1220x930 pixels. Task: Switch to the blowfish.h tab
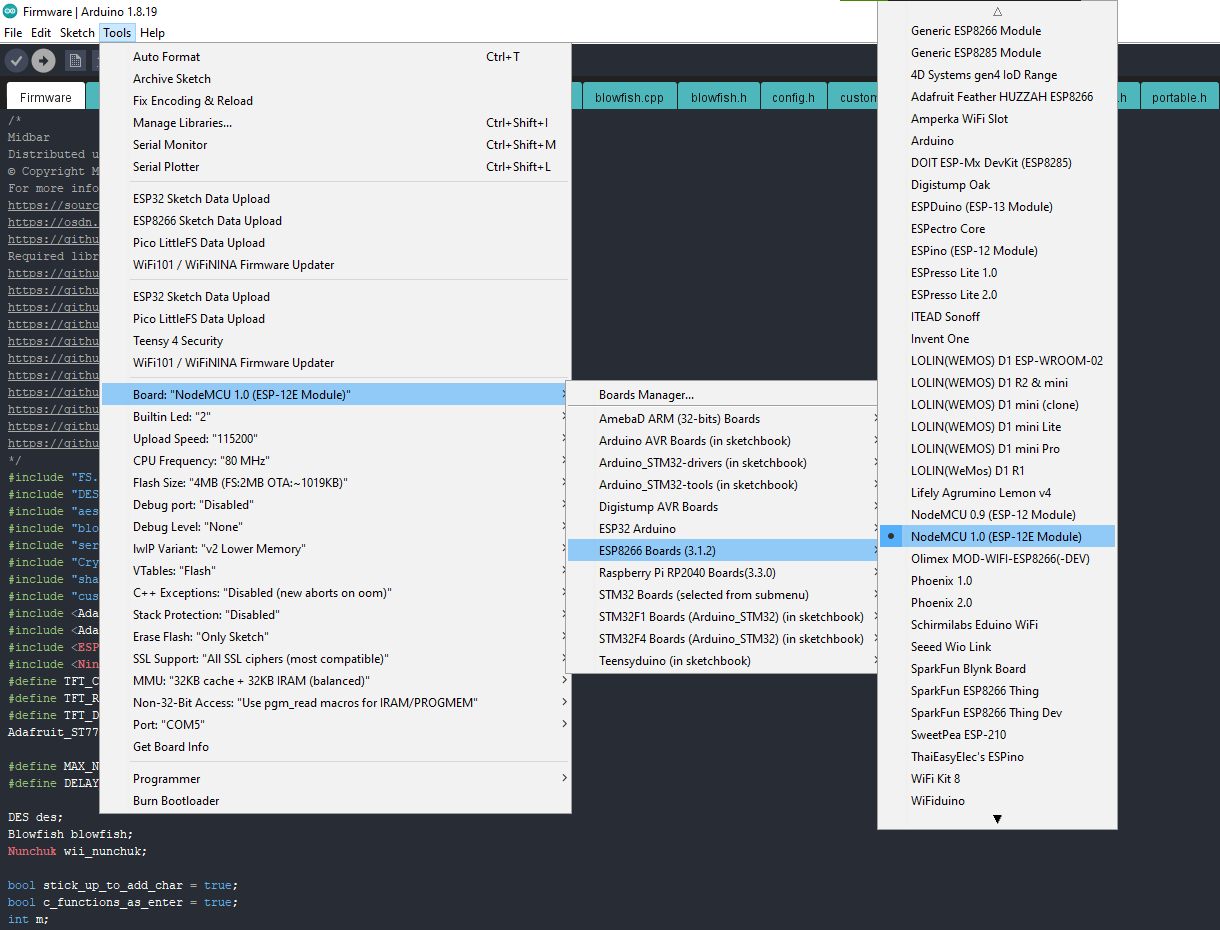(x=719, y=97)
